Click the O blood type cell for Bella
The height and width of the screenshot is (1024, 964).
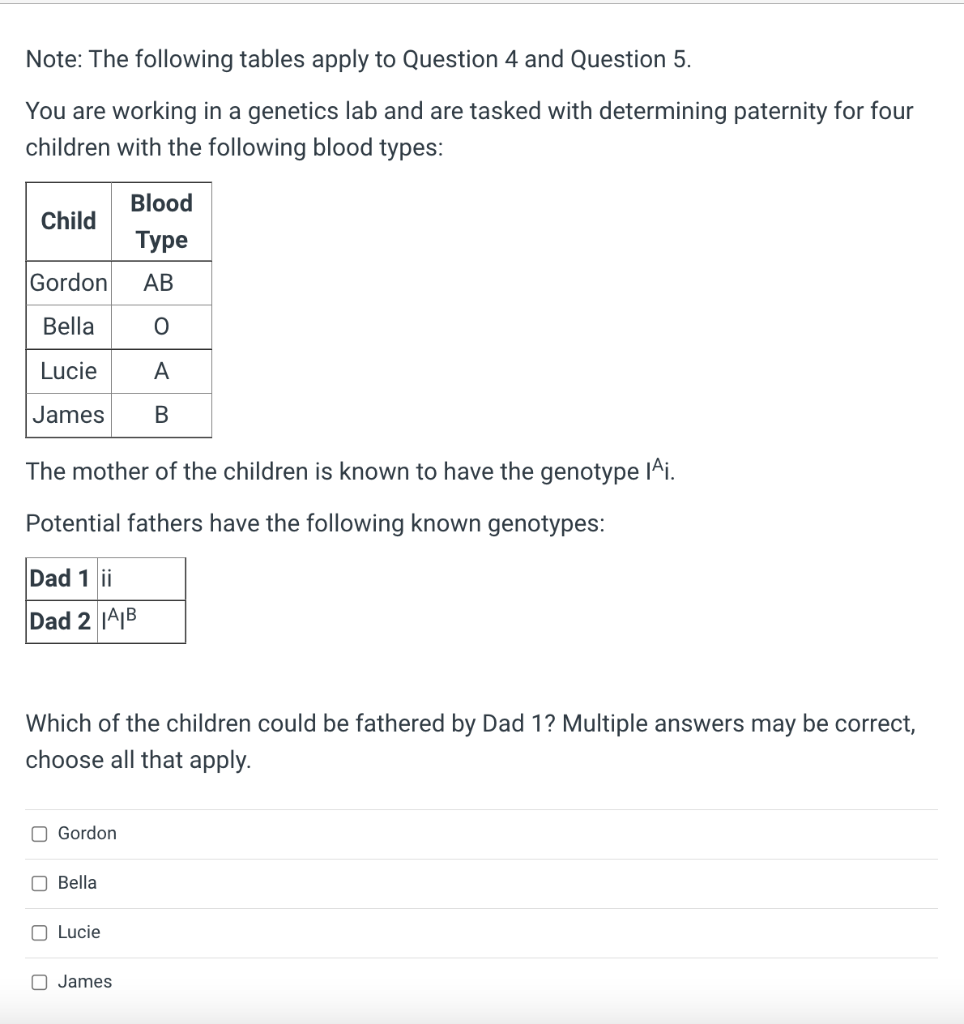click(161, 326)
